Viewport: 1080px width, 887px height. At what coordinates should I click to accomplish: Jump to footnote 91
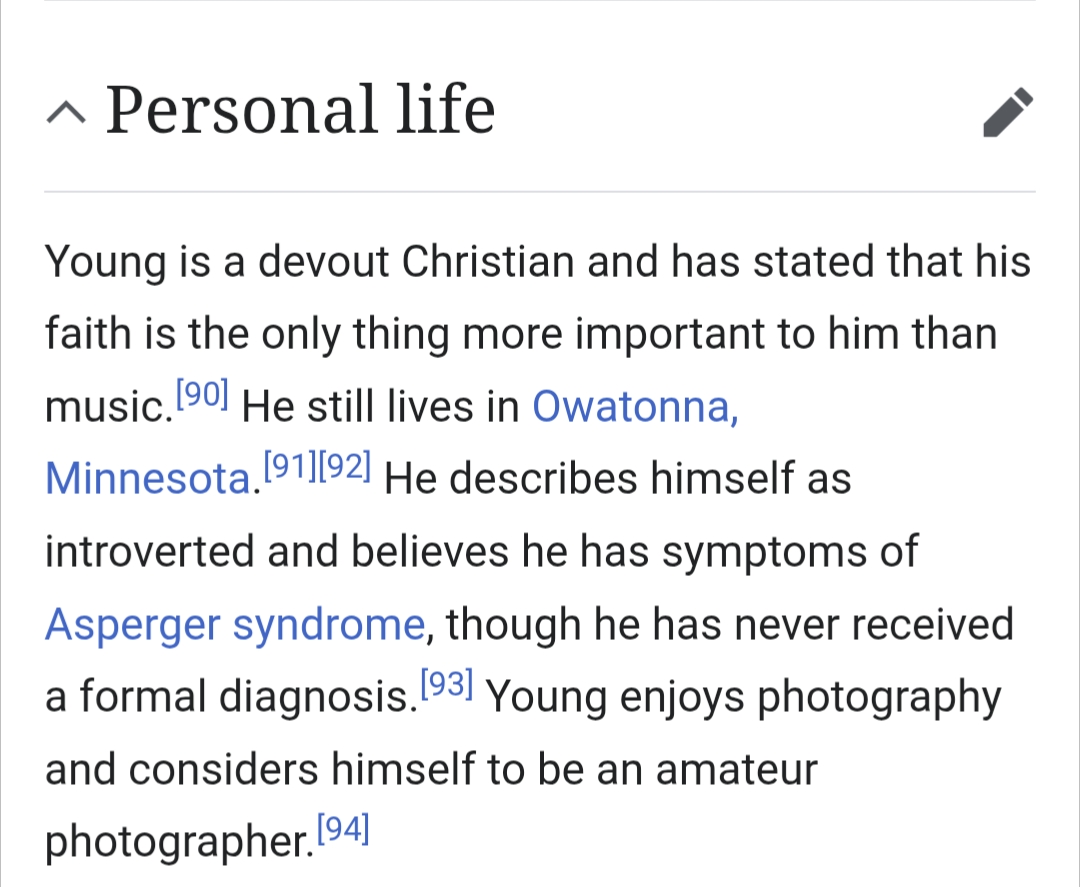pyautogui.click(x=289, y=467)
